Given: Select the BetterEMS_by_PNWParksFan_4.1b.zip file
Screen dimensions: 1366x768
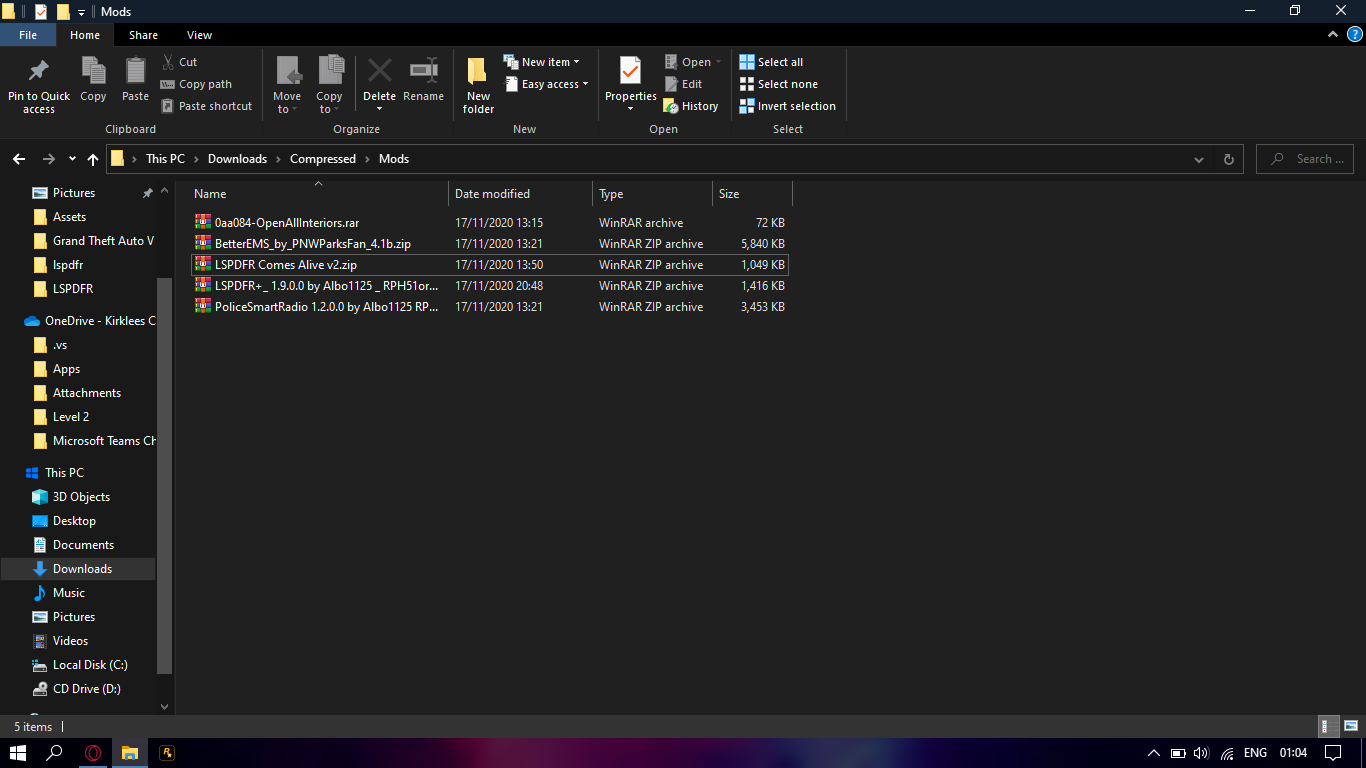Looking at the screenshot, I should (312, 244).
